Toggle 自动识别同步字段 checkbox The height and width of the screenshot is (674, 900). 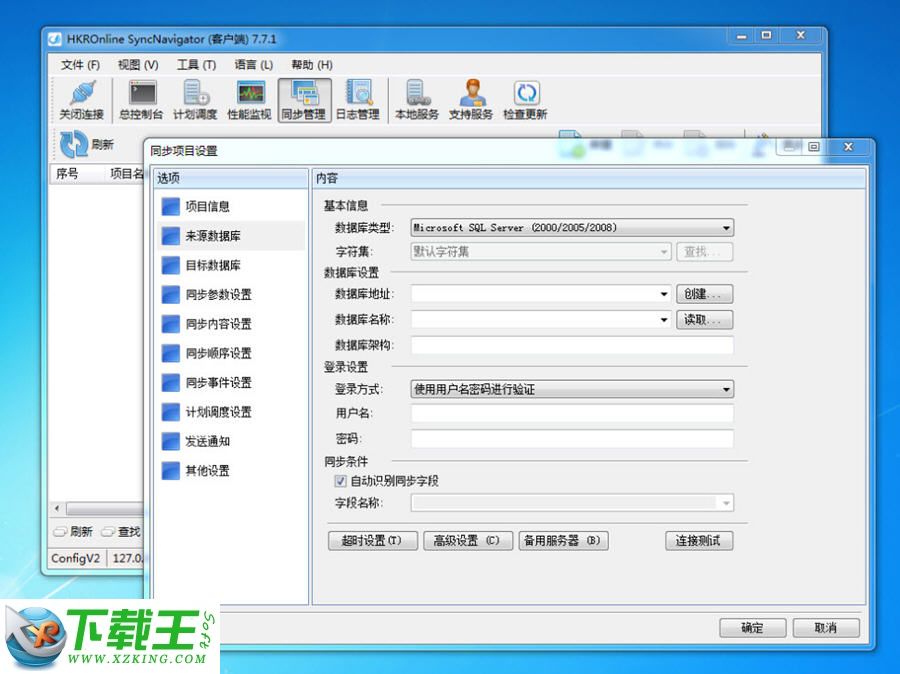340,481
